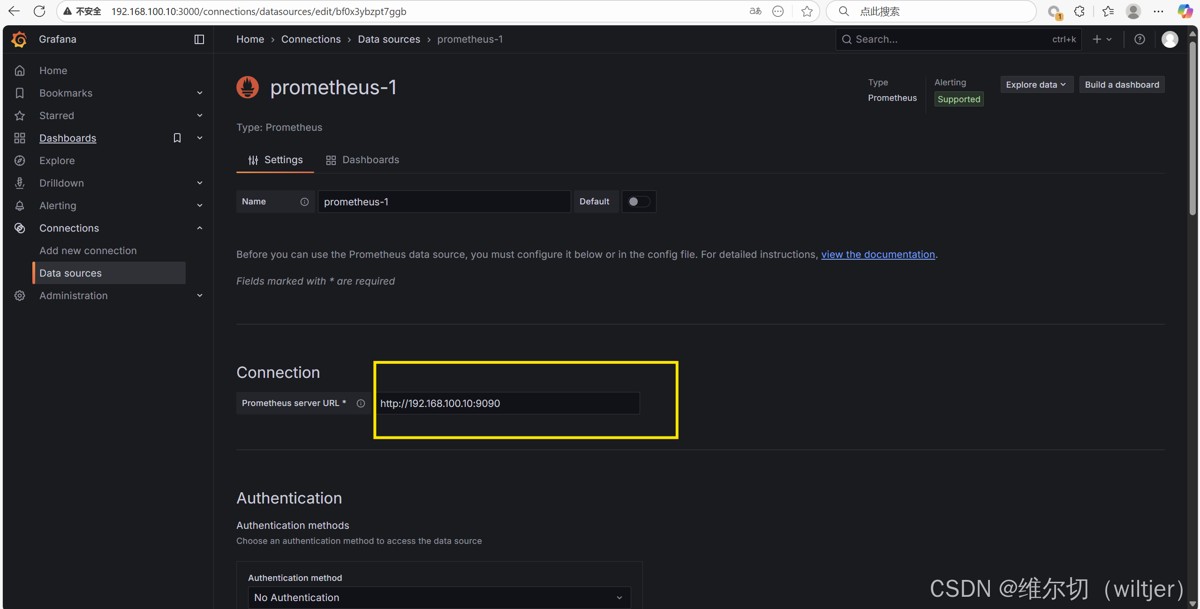Click Build a dashboard button

[1122, 84]
